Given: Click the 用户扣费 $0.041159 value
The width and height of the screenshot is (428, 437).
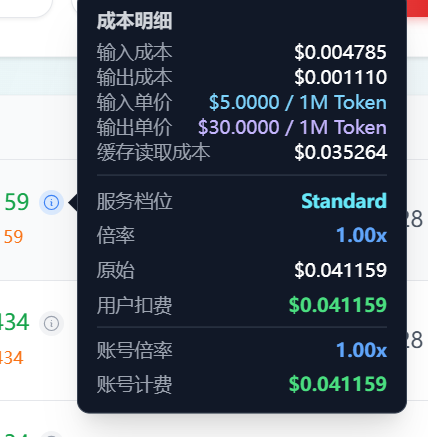Looking at the screenshot, I should pyautogui.click(x=338, y=305).
